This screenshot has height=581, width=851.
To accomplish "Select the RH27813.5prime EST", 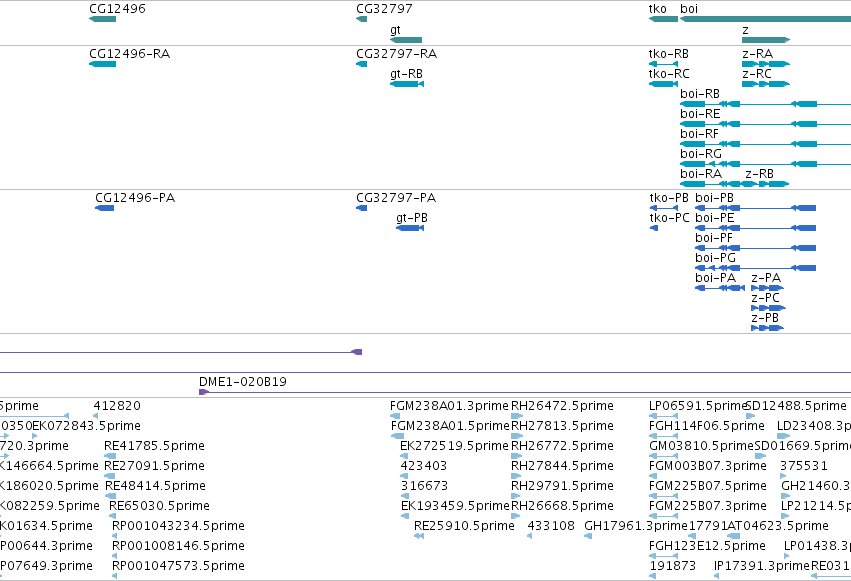I will (517, 436).
